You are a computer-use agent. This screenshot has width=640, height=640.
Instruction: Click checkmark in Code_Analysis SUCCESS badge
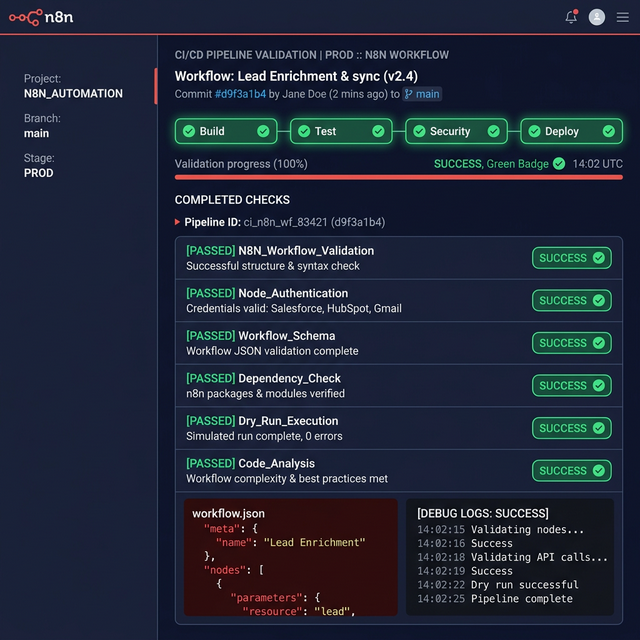[x=599, y=470]
